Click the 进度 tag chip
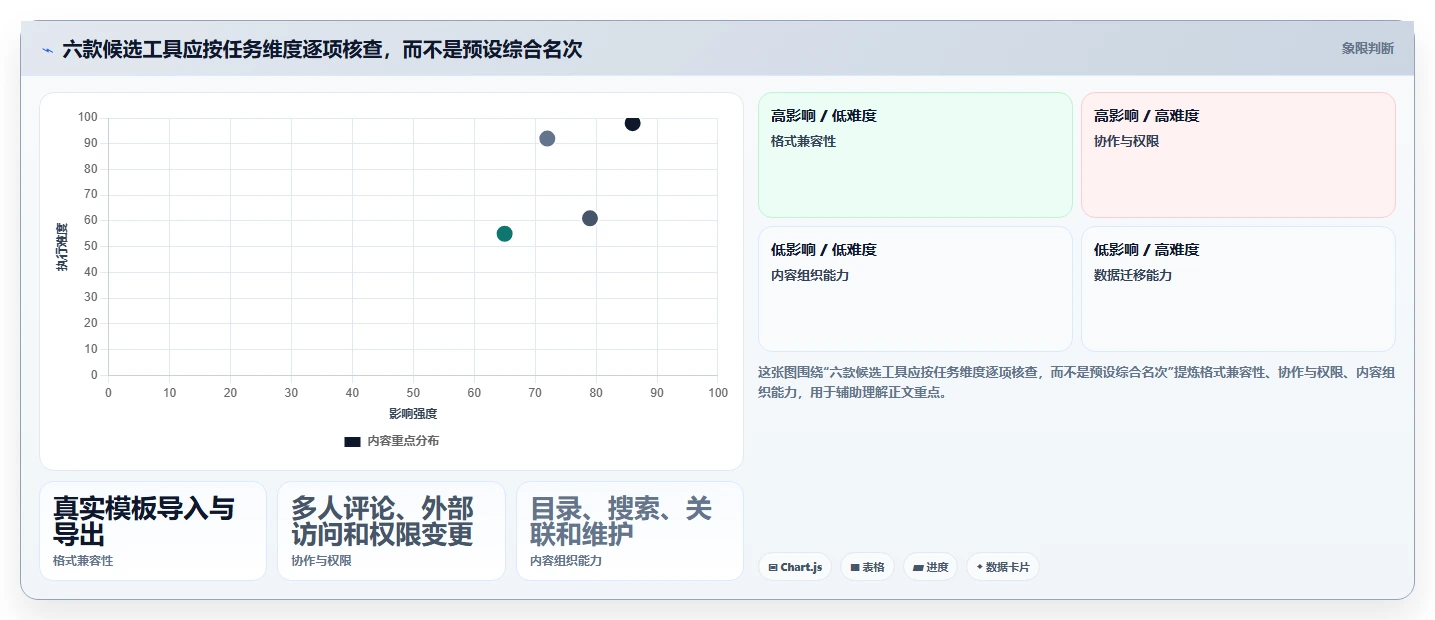Viewport: 1435px width, 620px height. coord(930,567)
